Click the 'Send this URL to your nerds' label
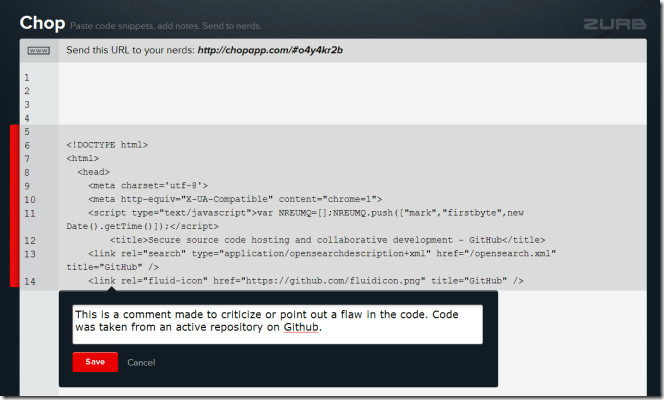Image resolution: width=664 pixels, height=400 pixels. 130,50
